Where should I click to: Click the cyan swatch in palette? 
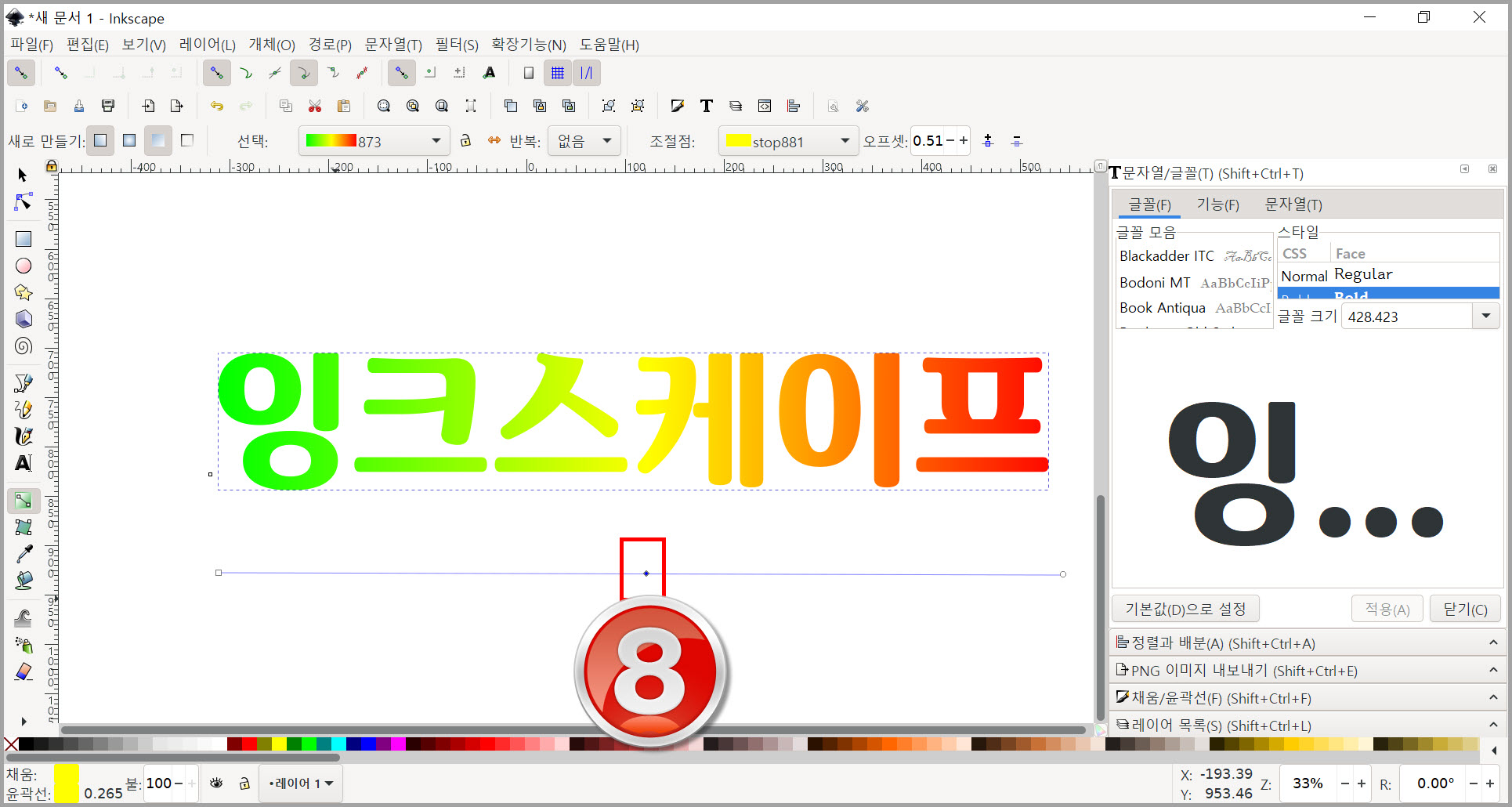tap(338, 744)
